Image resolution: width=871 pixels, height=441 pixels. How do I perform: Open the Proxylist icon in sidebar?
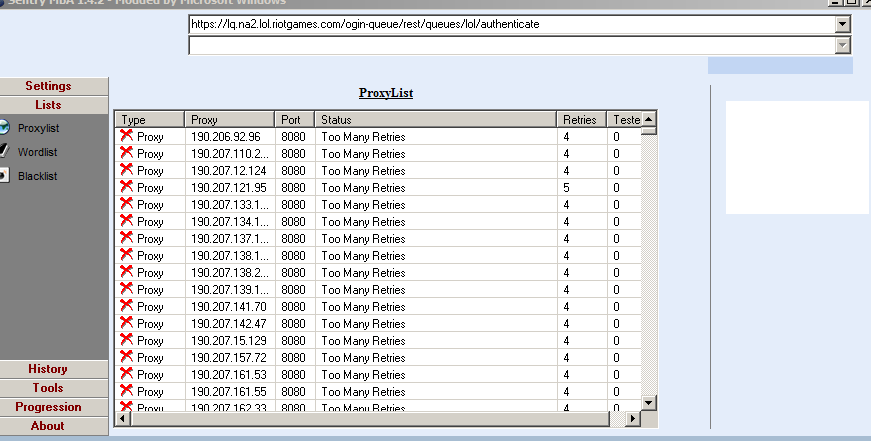[x=4, y=127]
